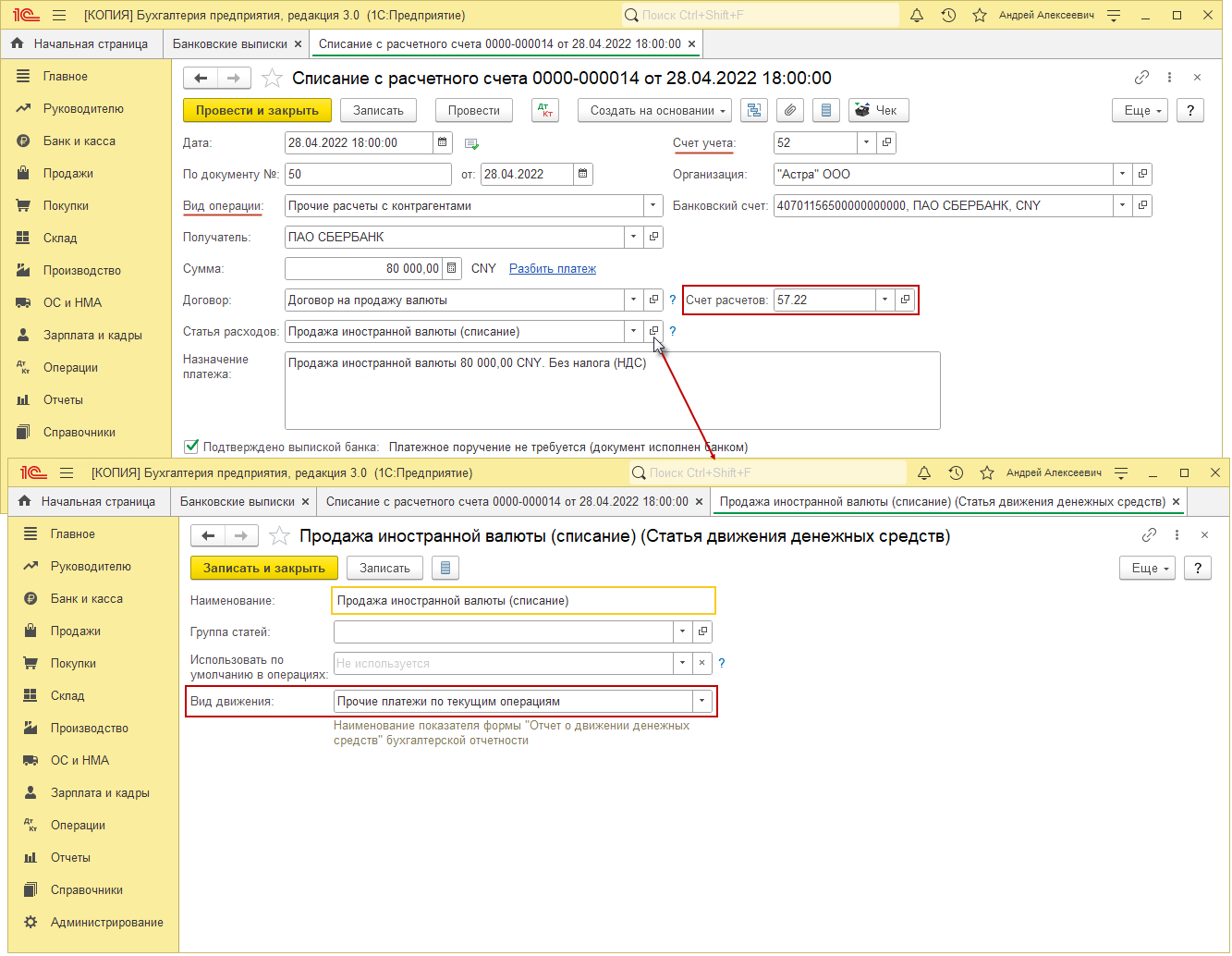Open main hamburger menu in top window
This screenshot has width=1232, height=956.
coord(59,16)
